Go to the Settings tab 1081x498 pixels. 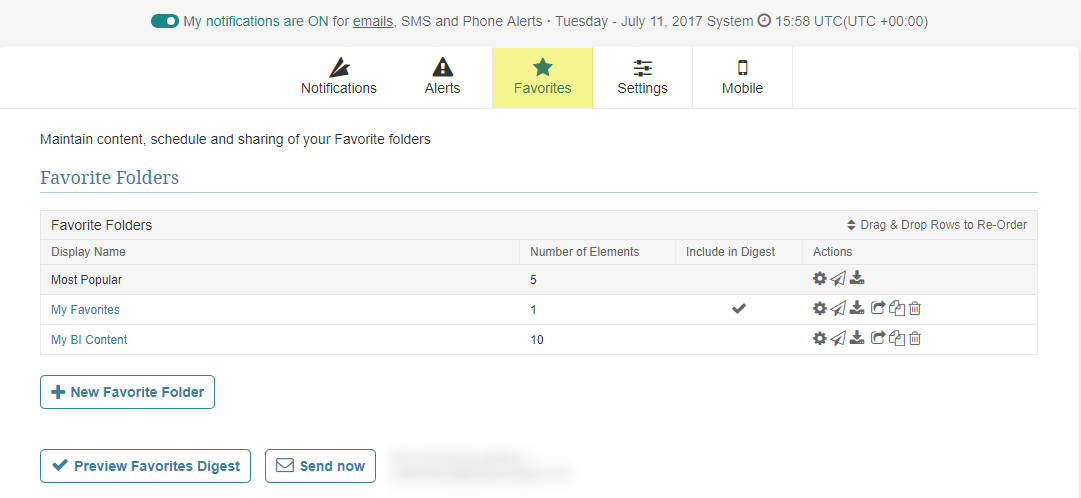tap(642, 78)
